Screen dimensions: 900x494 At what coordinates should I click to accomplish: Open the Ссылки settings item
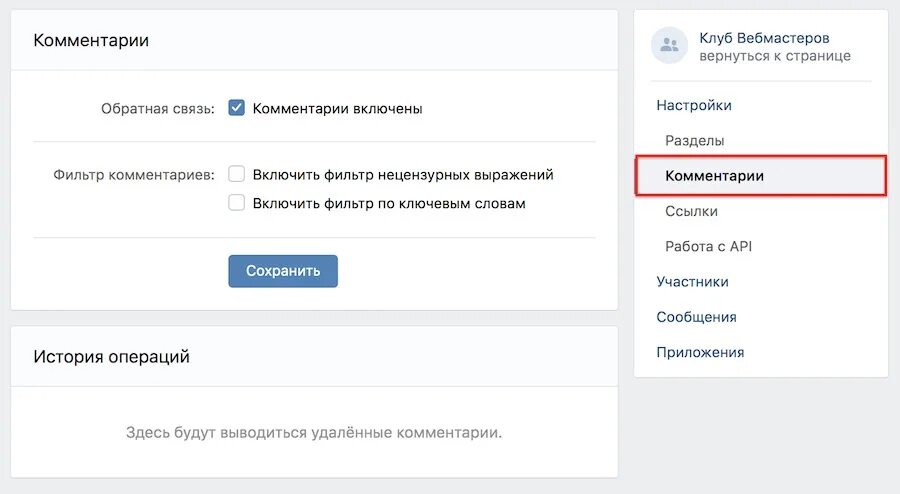(691, 211)
